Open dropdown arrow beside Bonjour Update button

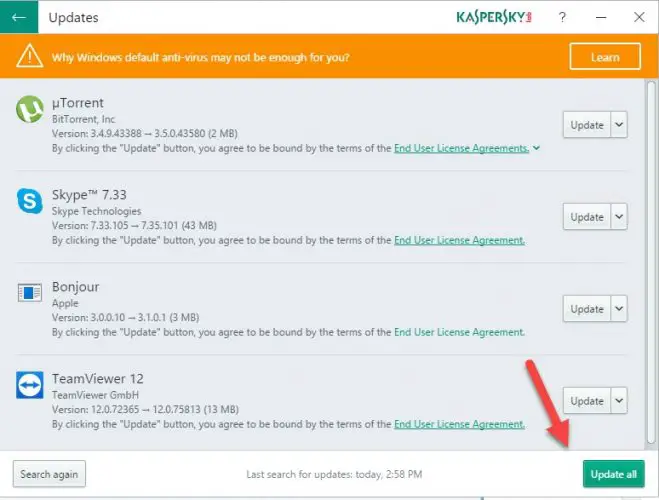click(619, 309)
